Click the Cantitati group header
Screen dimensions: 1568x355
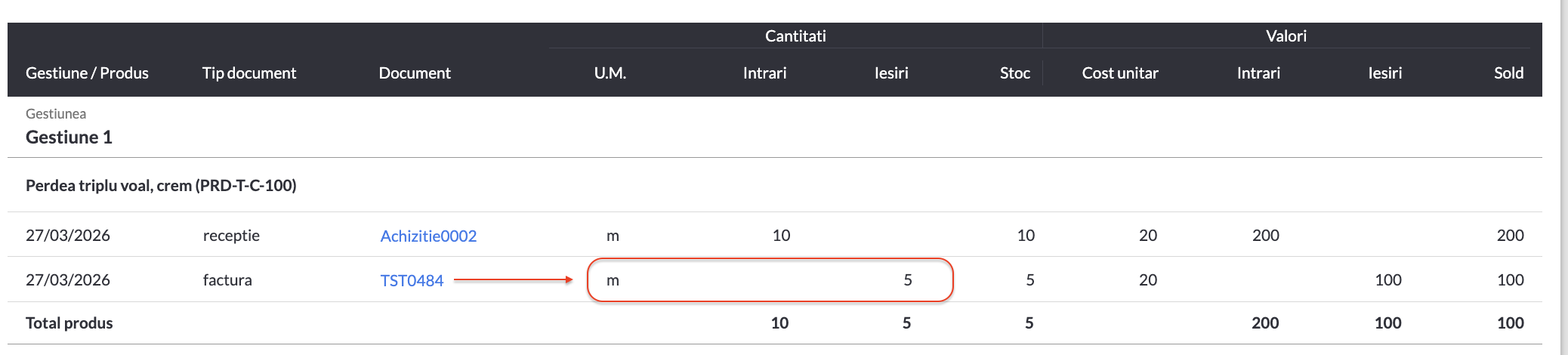coord(795,35)
